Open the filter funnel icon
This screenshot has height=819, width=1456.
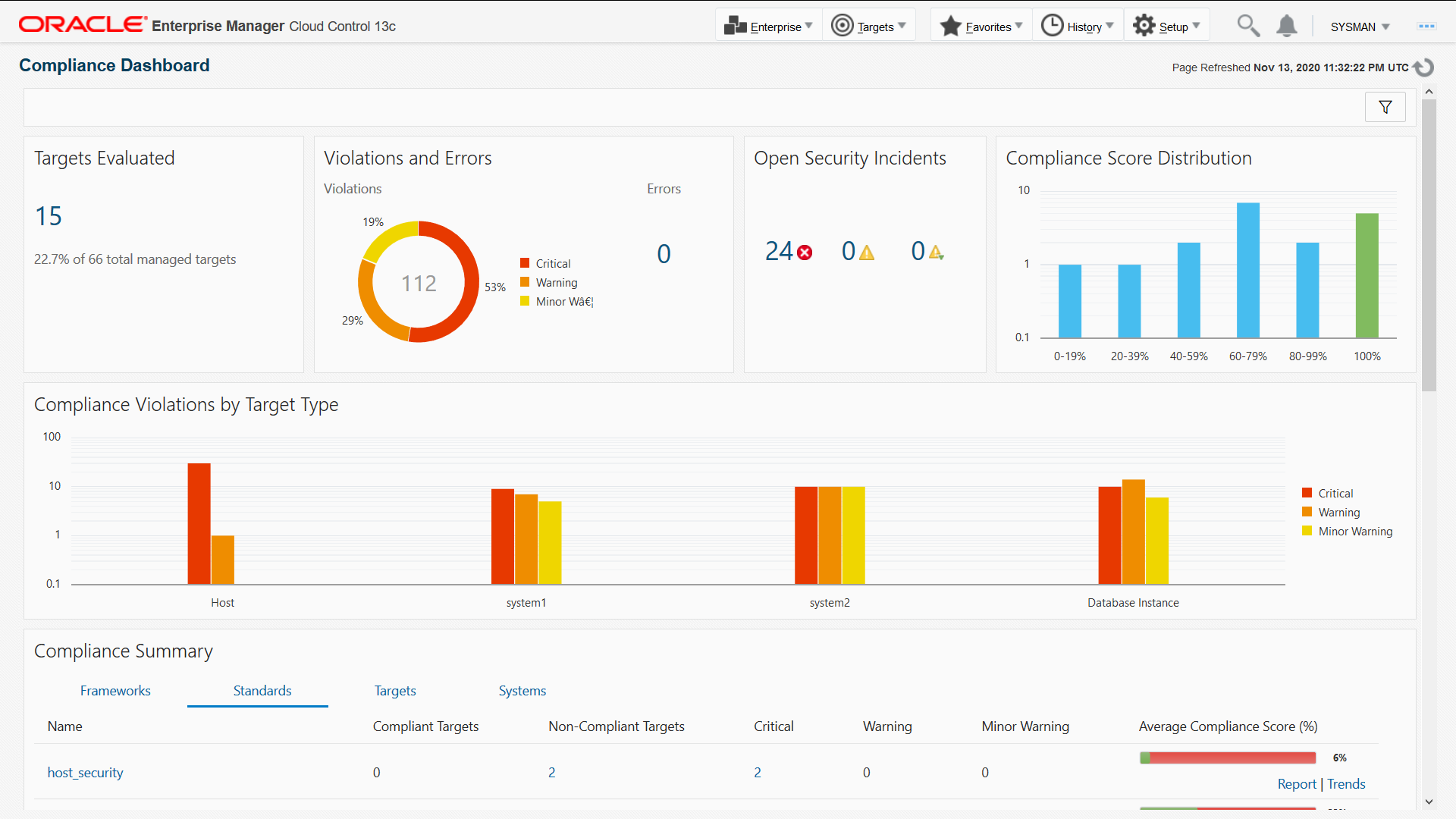tap(1385, 108)
